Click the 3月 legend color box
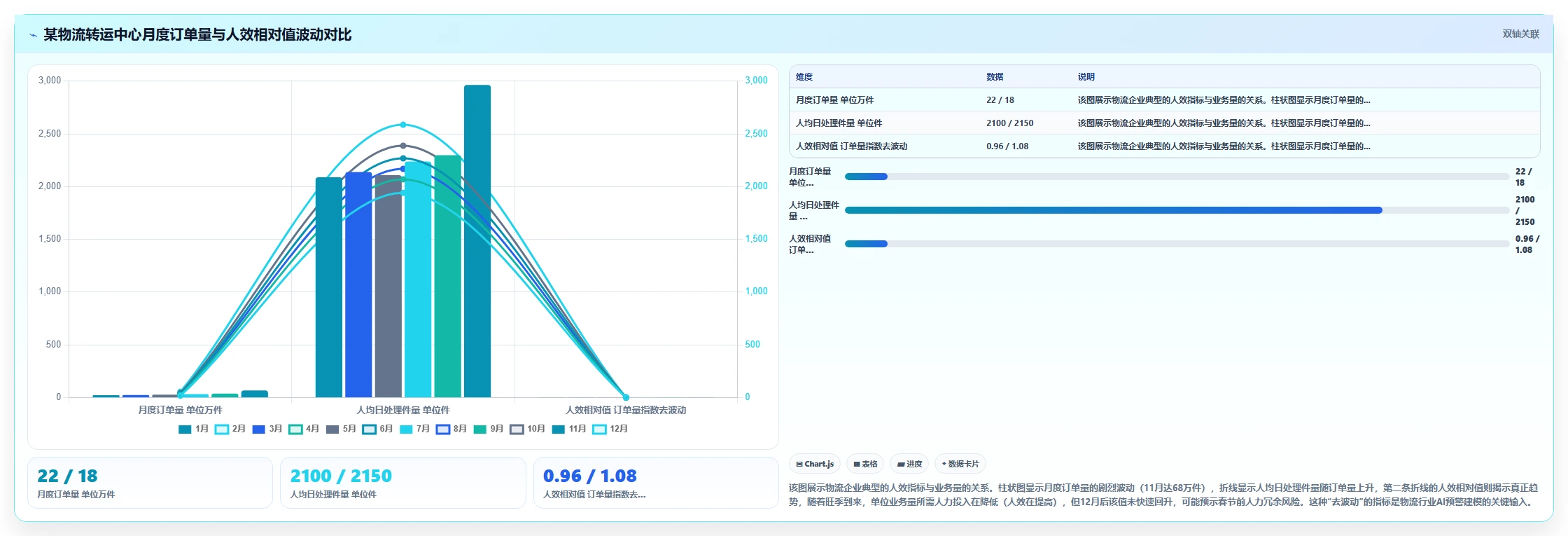The width and height of the screenshot is (1568, 536). (258, 430)
